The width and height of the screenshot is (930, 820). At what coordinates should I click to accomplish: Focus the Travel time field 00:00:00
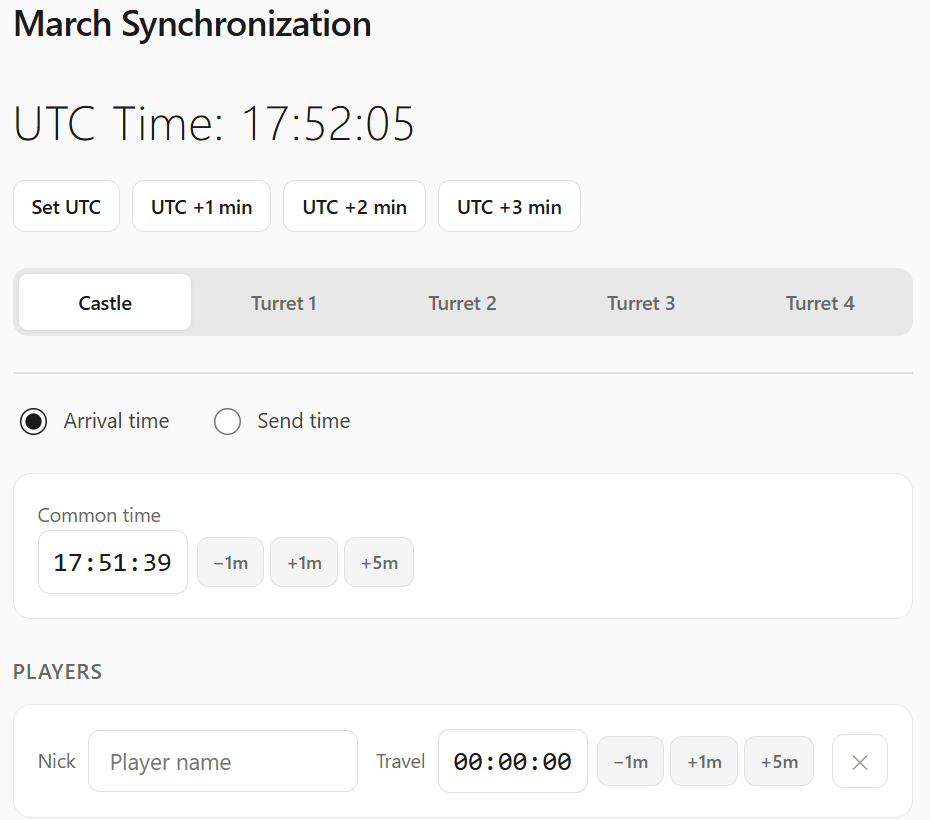click(x=513, y=761)
